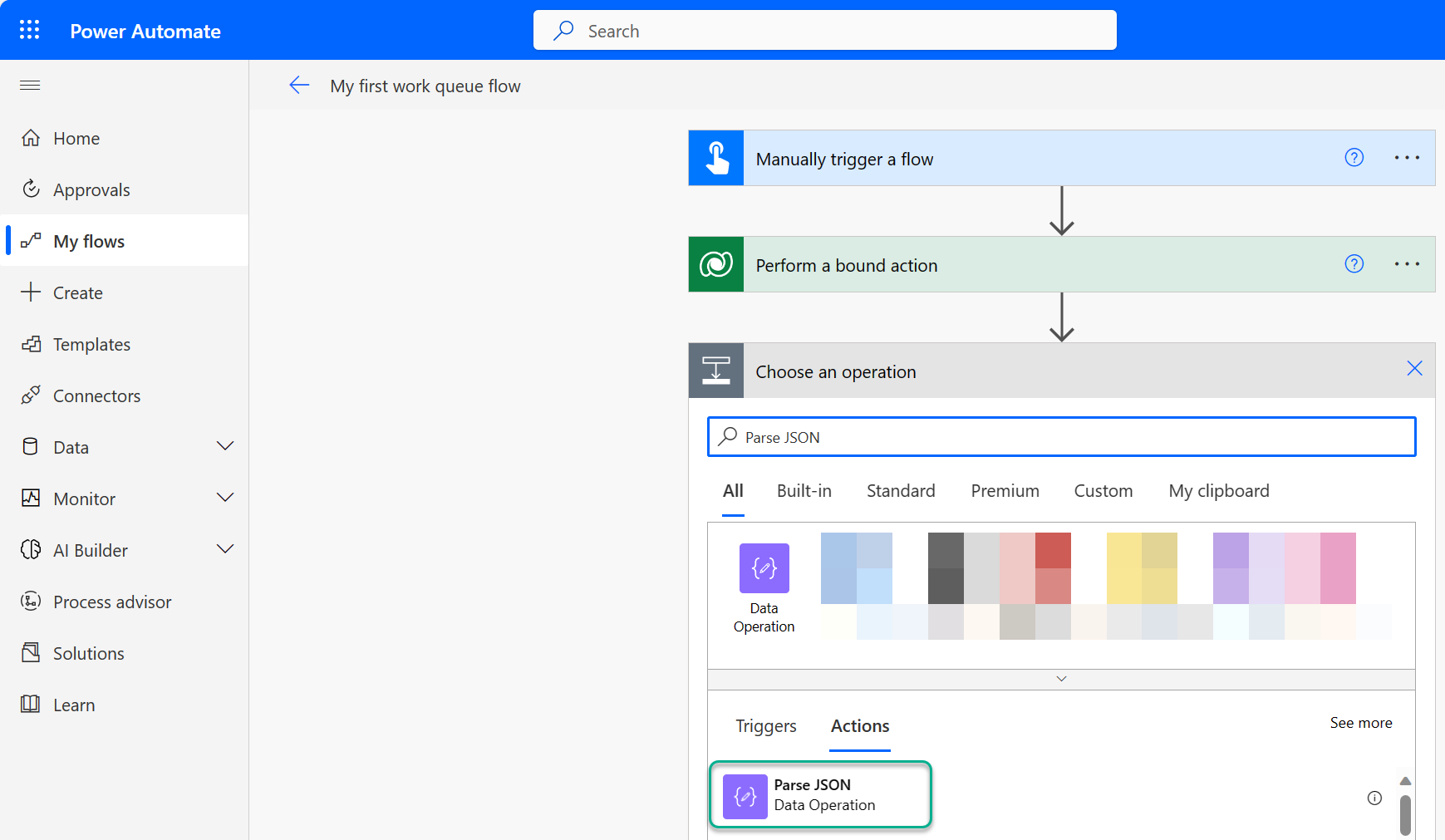Switch to the Triggers tab
Screen dimensions: 1445x840
coord(765,726)
